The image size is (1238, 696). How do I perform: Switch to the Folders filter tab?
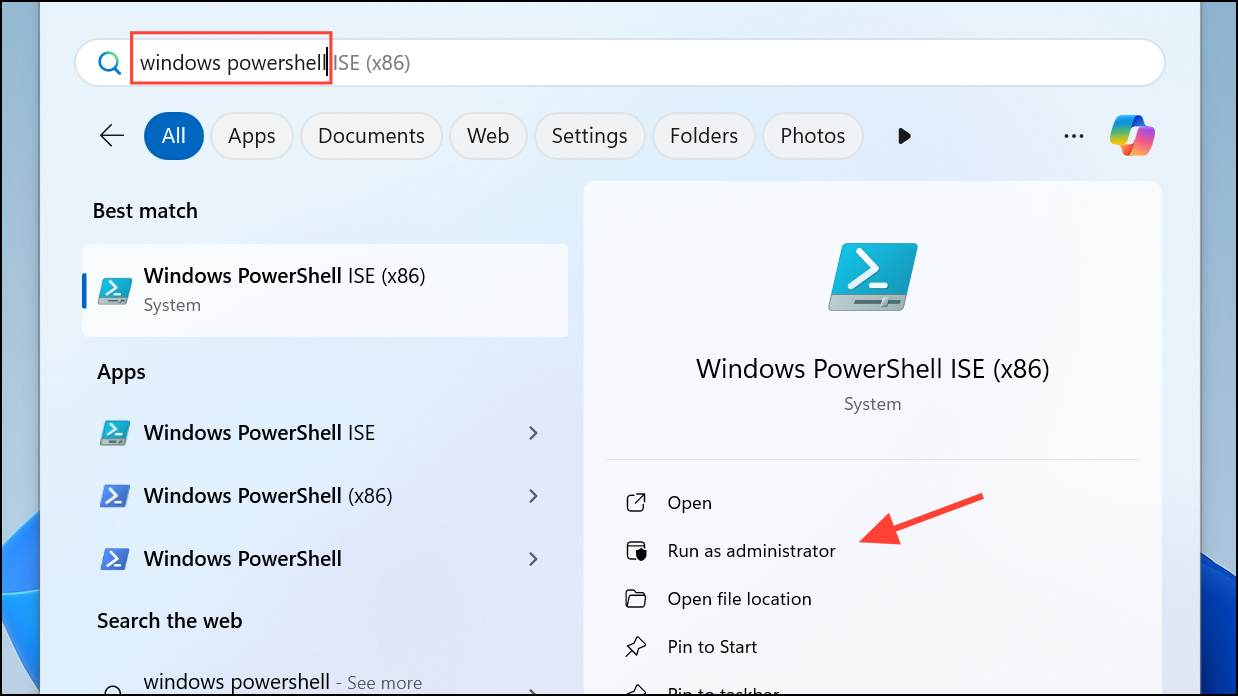(x=704, y=136)
